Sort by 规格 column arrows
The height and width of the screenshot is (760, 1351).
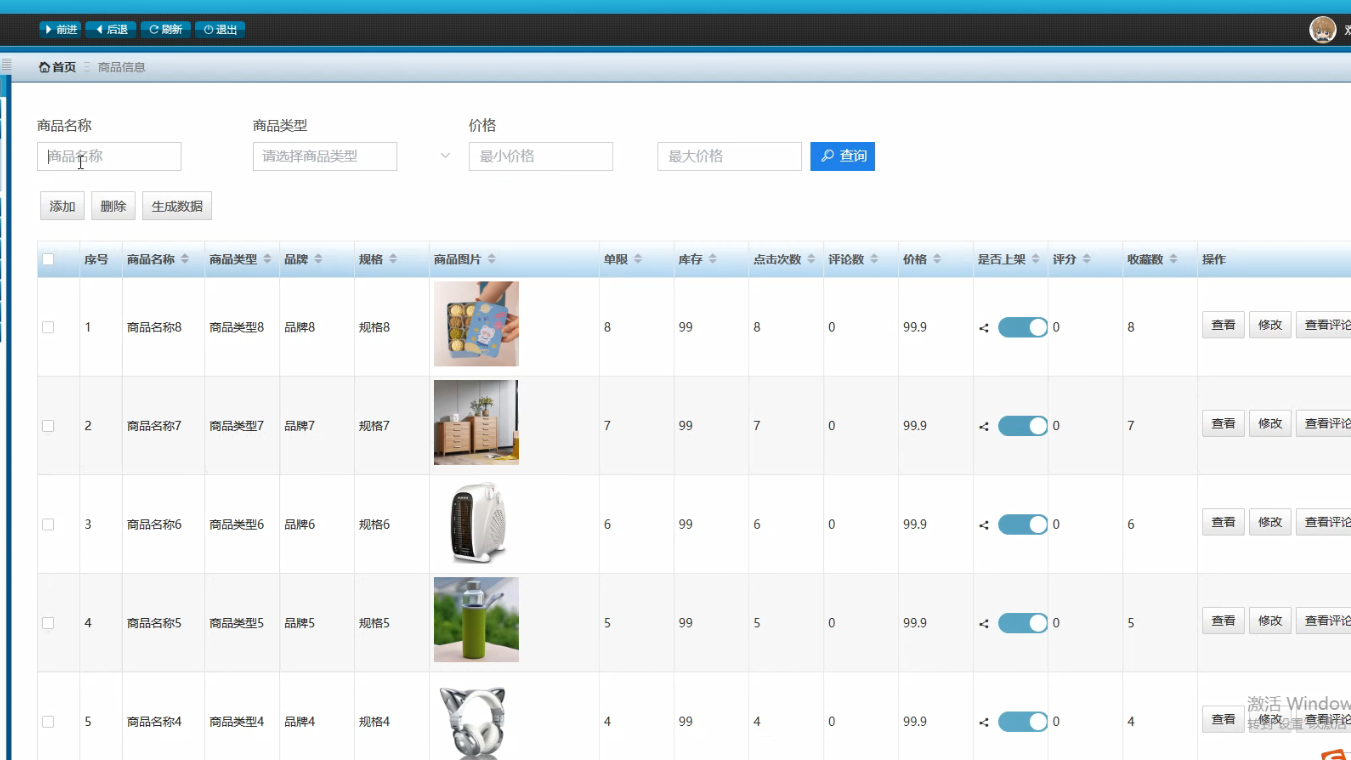coord(393,259)
